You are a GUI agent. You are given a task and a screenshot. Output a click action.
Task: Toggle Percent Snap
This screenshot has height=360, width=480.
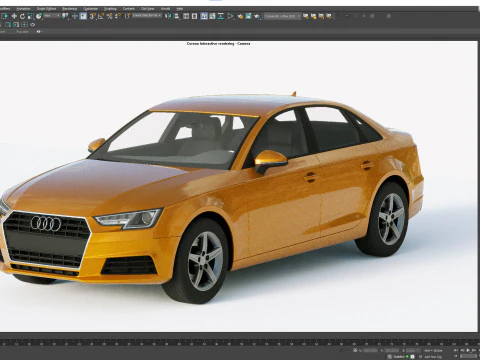(x=110, y=16)
